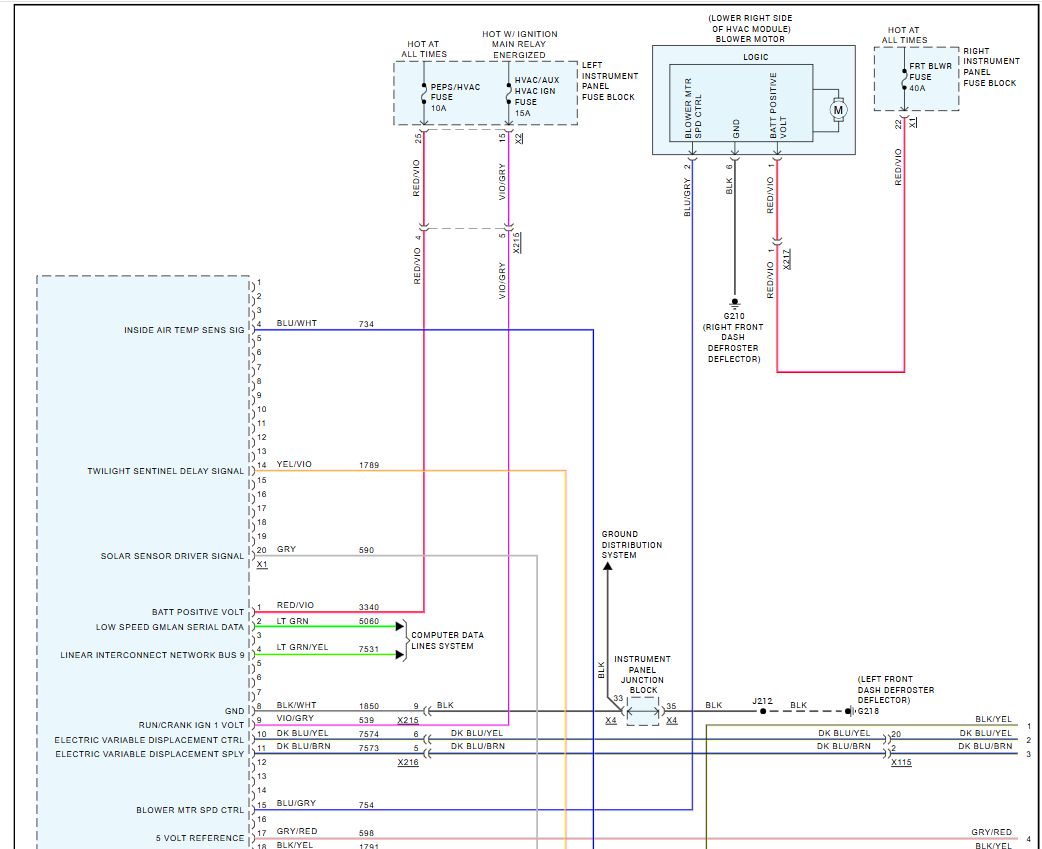
Task: Click the X115 connector label
Action: coord(902,763)
